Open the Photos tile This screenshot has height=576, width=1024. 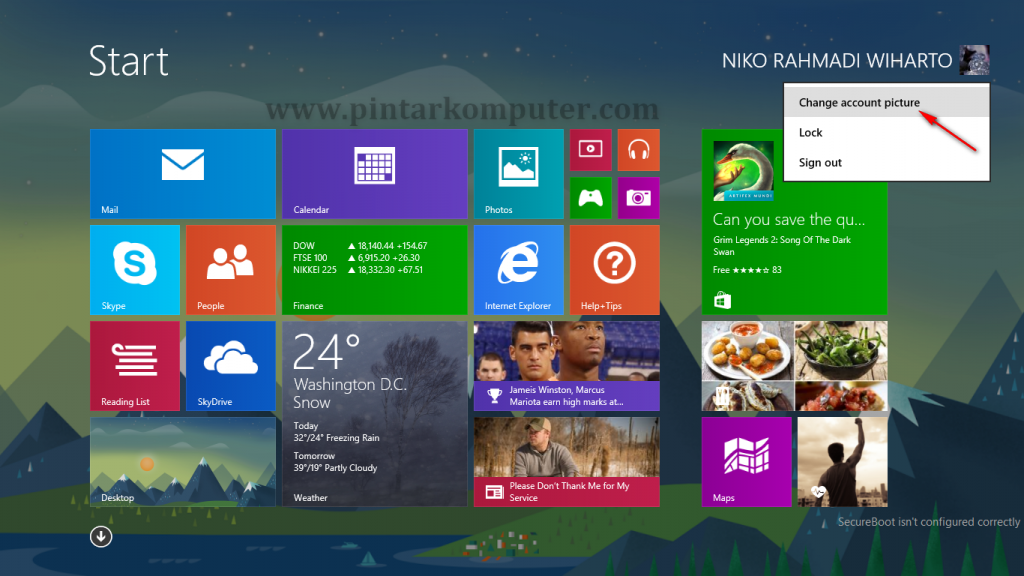(x=519, y=174)
